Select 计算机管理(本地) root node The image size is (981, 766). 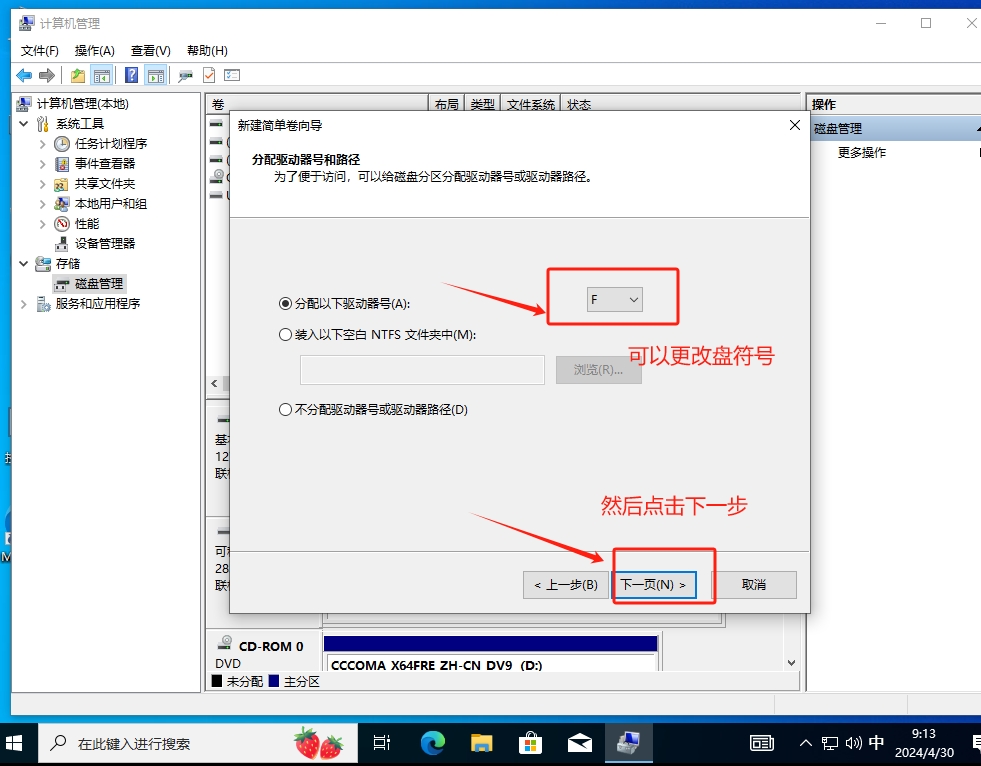(x=83, y=103)
